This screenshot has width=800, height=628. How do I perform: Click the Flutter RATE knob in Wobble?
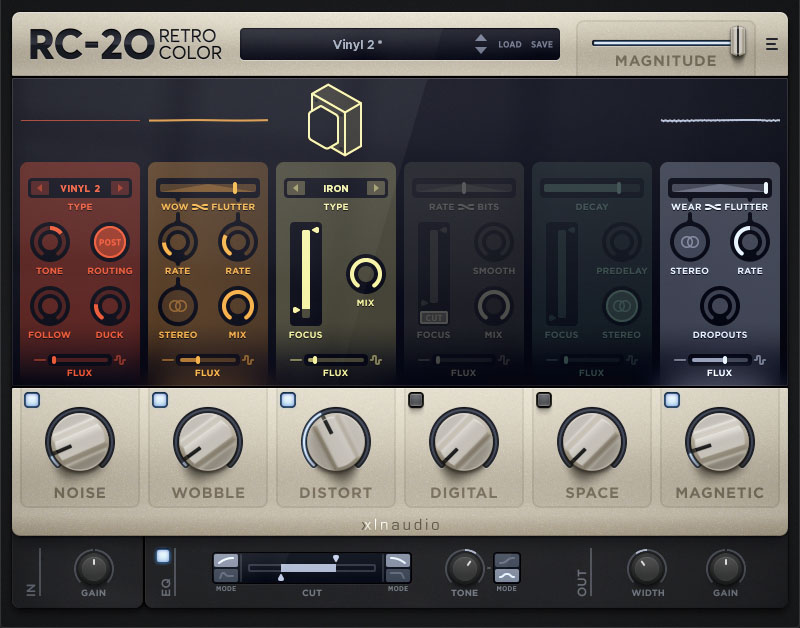[238, 242]
